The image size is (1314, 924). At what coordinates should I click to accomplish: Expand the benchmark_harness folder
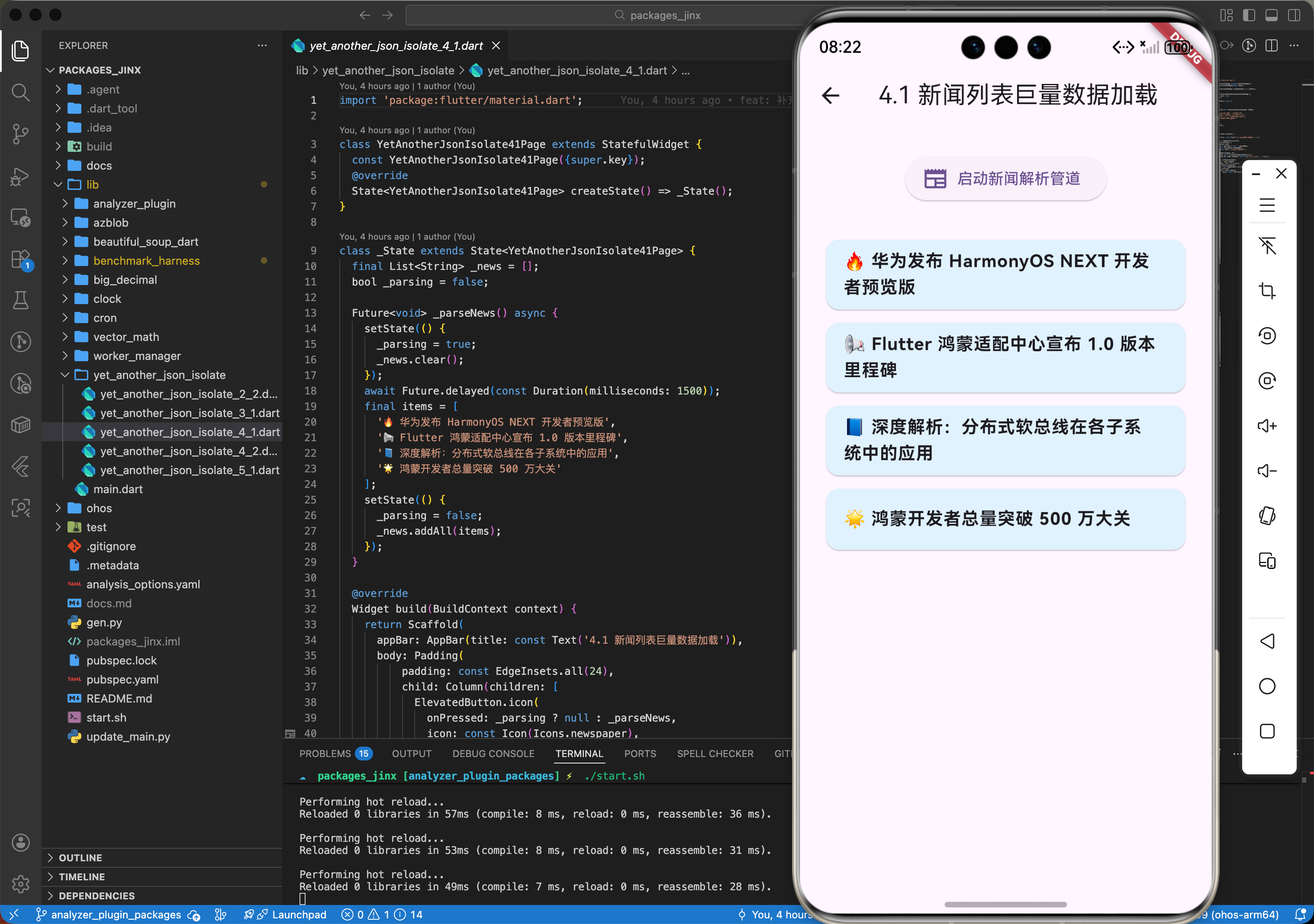click(x=146, y=261)
